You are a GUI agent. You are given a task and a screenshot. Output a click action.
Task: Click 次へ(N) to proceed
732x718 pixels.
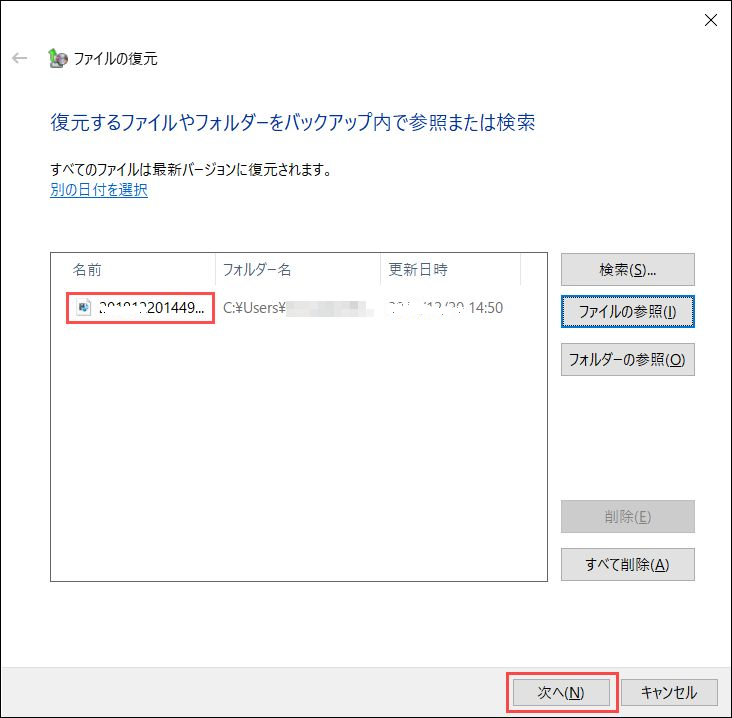coord(561,692)
